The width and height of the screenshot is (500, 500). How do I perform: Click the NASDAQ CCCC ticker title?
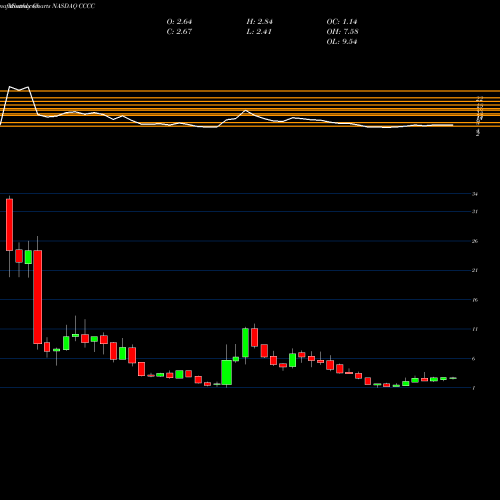tap(74, 6)
